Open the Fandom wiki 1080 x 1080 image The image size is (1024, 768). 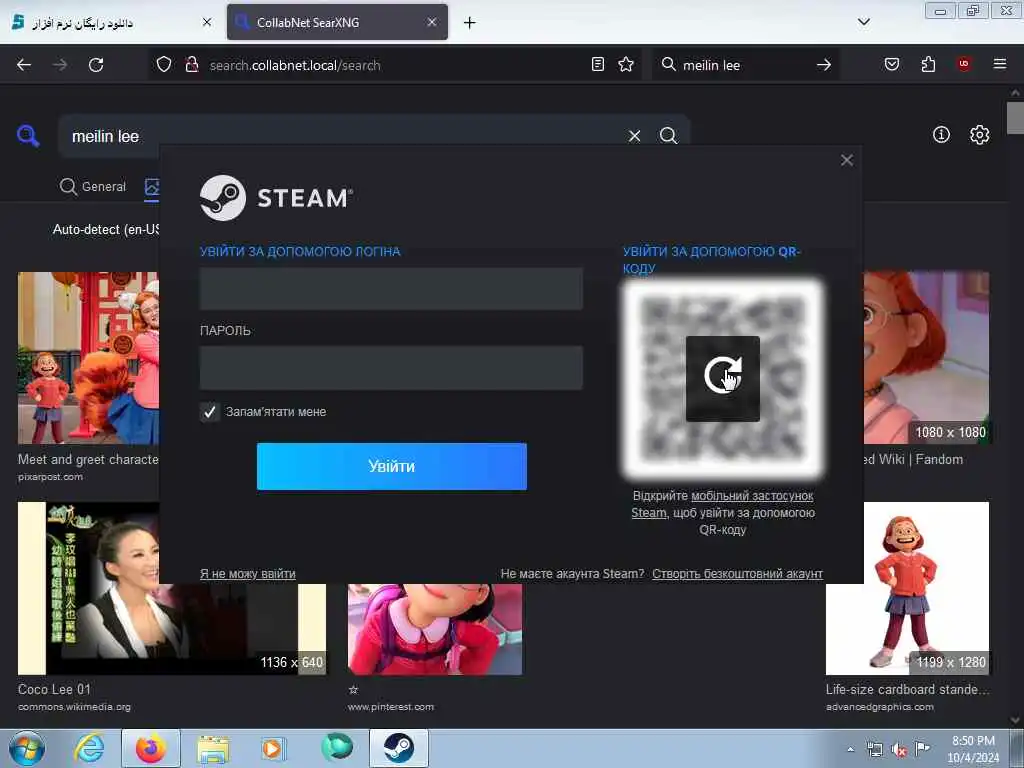(x=926, y=358)
